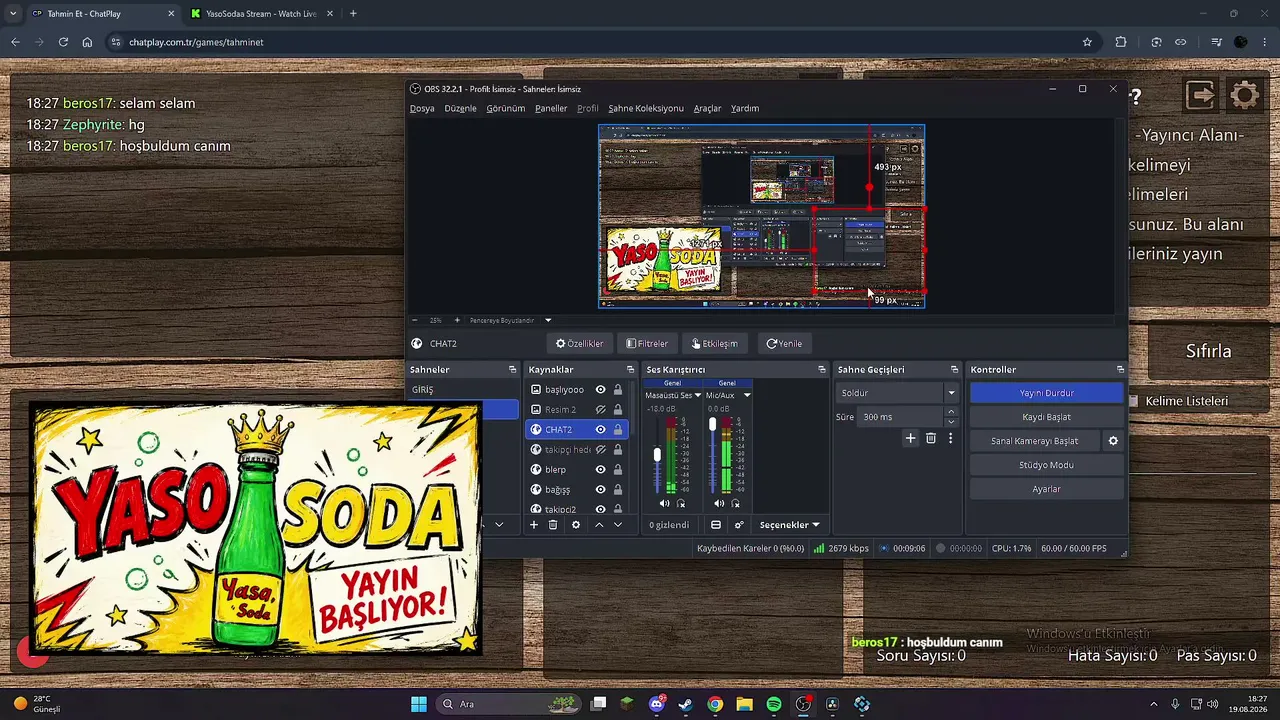Click the ChatPlay settings gear icon
Viewport: 1280px width, 720px height.
(x=1244, y=95)
